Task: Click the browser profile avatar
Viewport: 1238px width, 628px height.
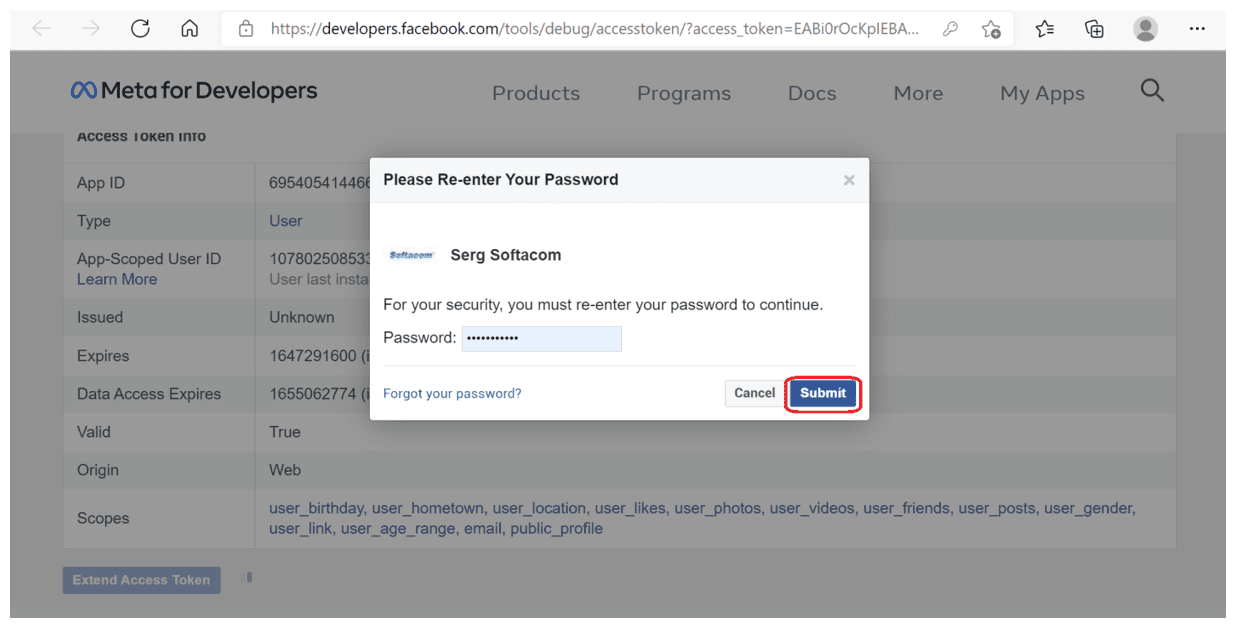Action: click(x=1146, y=29)
